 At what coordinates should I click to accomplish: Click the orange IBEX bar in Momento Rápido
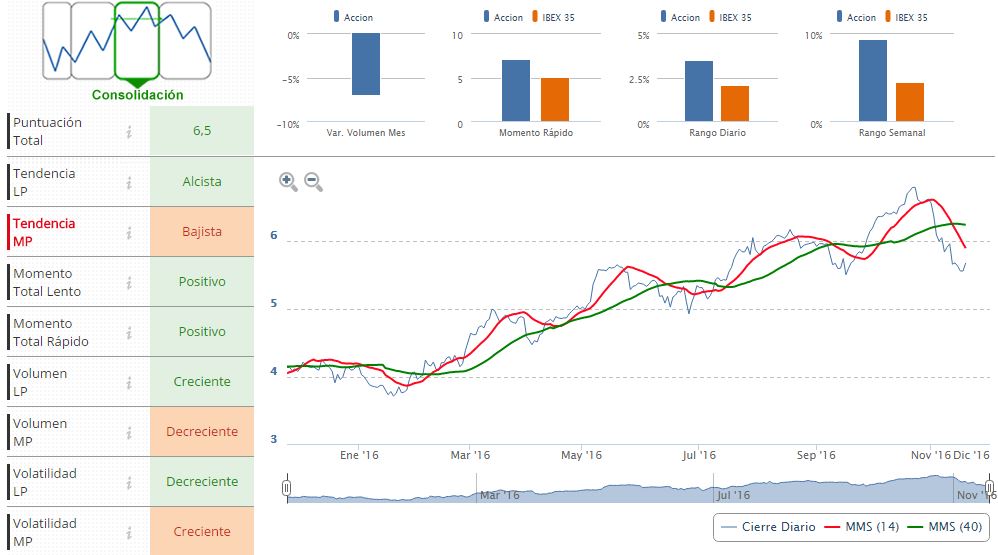[x=555, y=99]
